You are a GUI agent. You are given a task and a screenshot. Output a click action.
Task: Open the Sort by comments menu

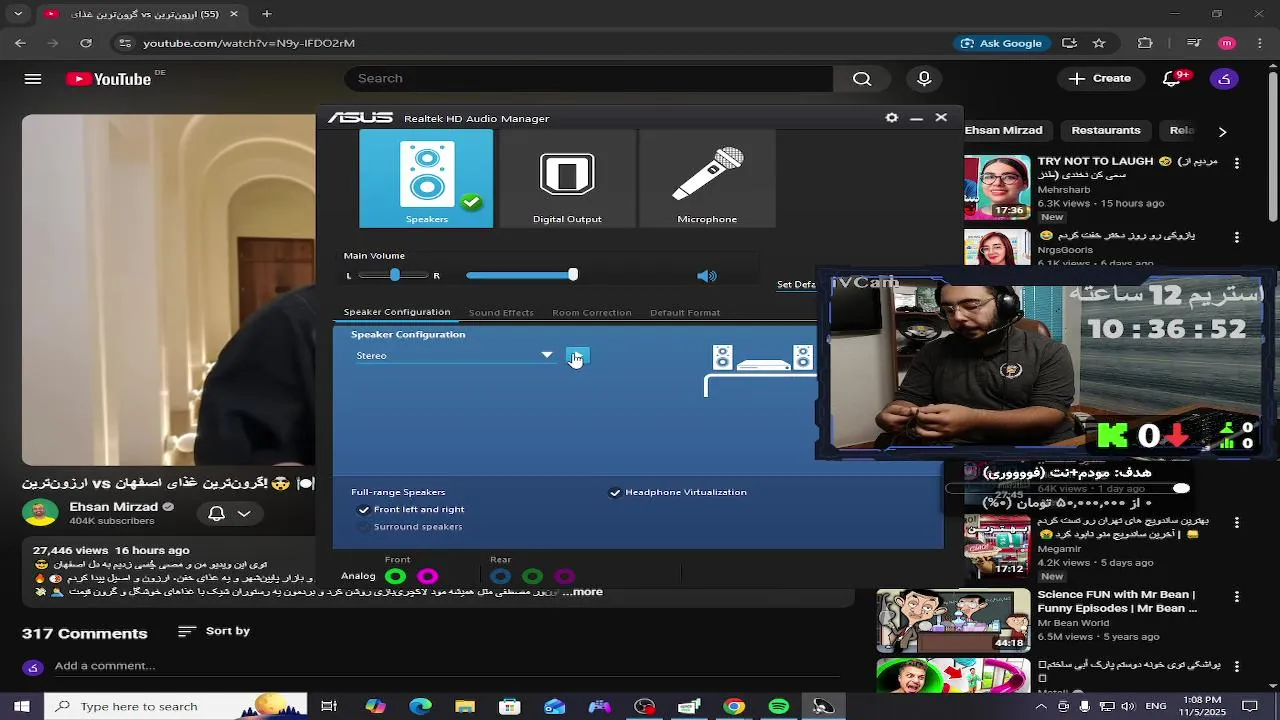click(214, 631)
